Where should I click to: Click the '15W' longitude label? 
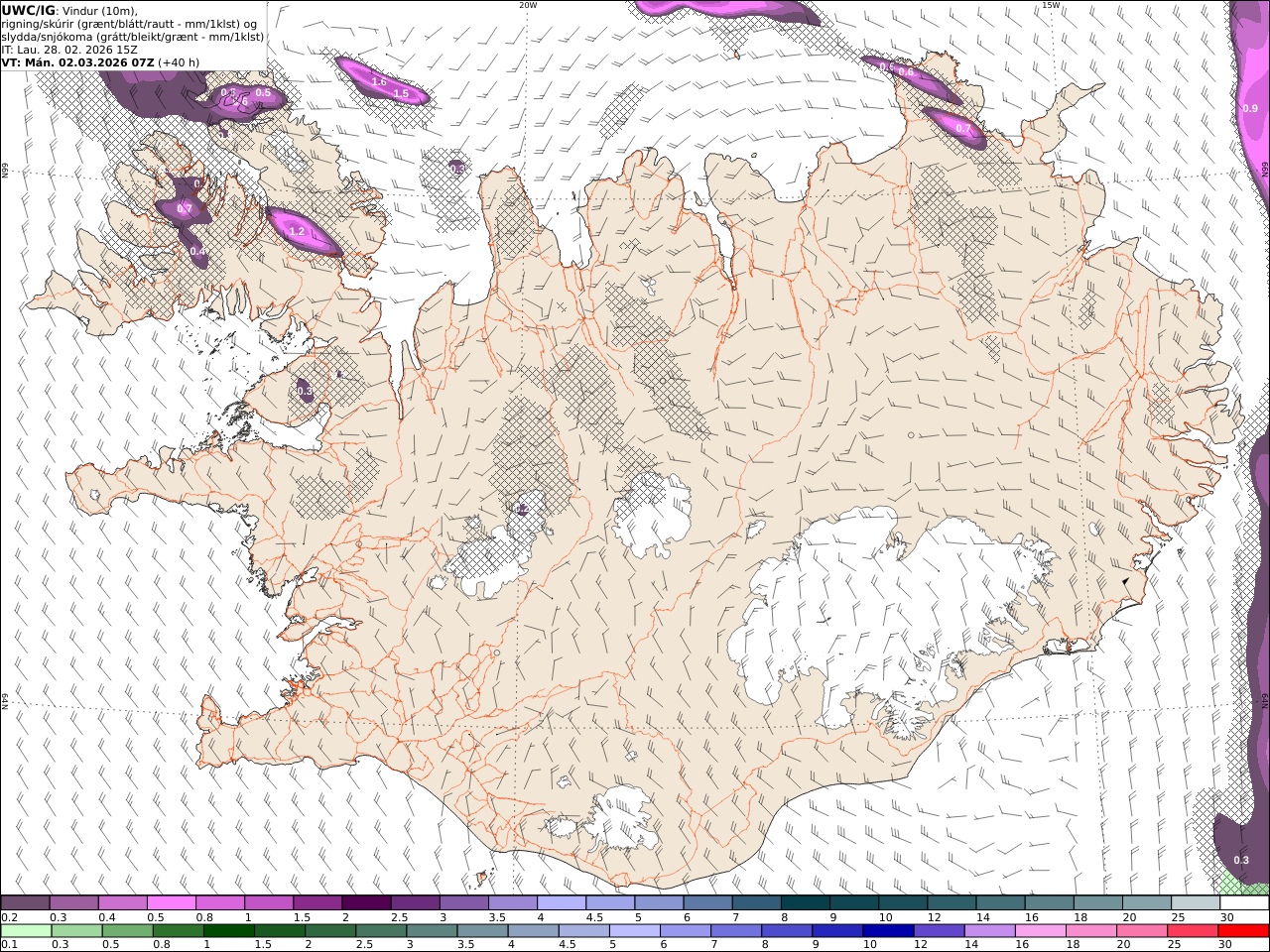[1050, 5]
